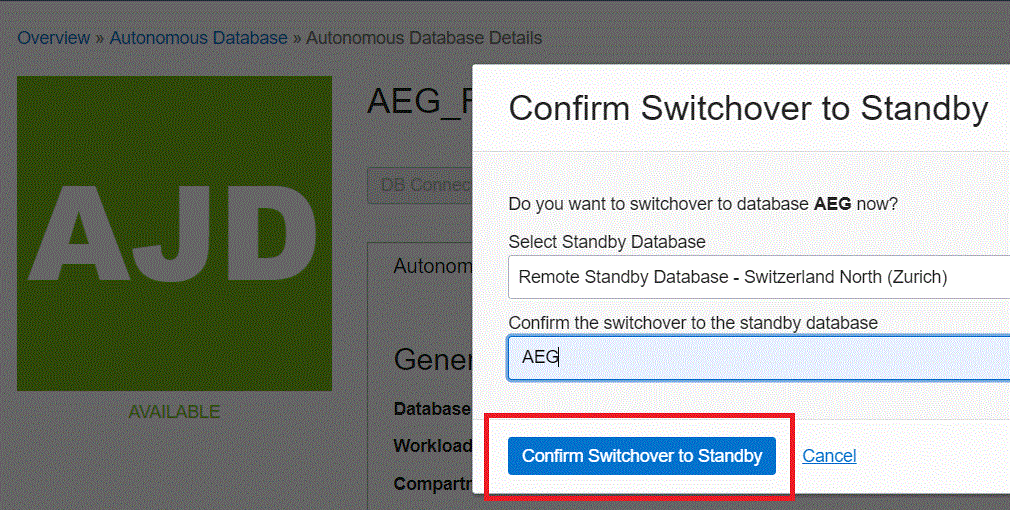Image resolution: width=1010 pixels, height=510 pixels.
Task: Click Autonomous Database Details breadcrumb text
Action: 424,38
